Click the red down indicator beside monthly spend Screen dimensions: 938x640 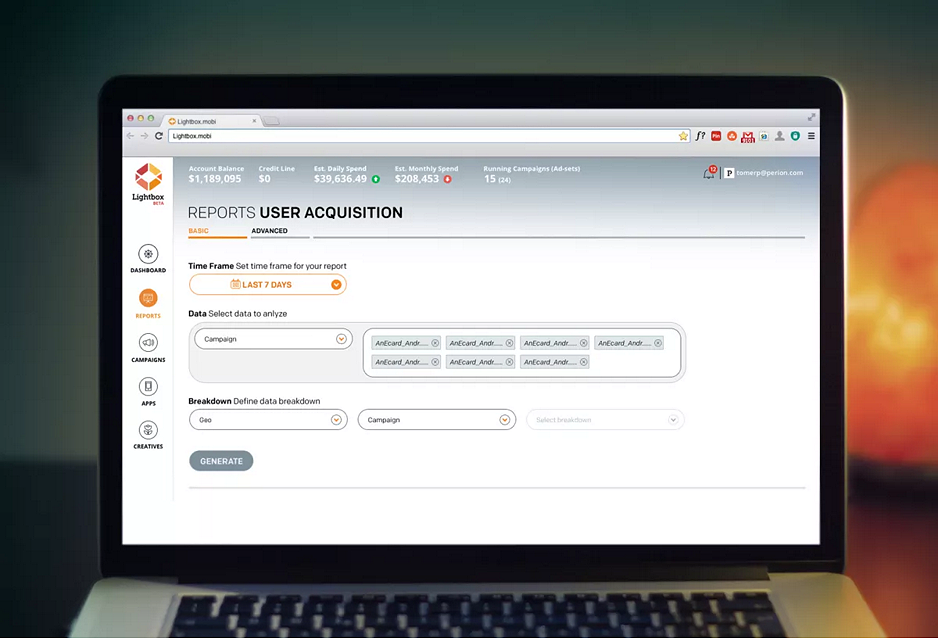(x=447, y=179)
